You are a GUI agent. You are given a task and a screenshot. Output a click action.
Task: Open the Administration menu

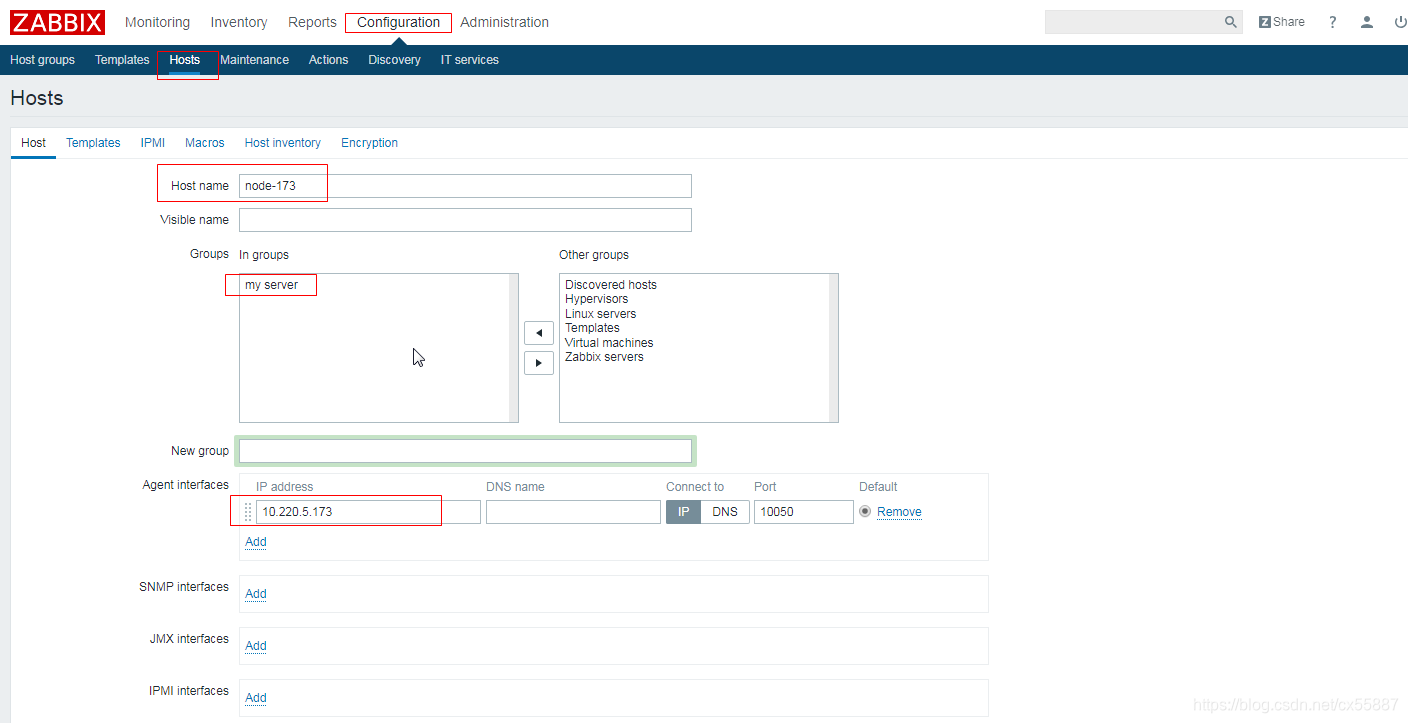[504, 22]
